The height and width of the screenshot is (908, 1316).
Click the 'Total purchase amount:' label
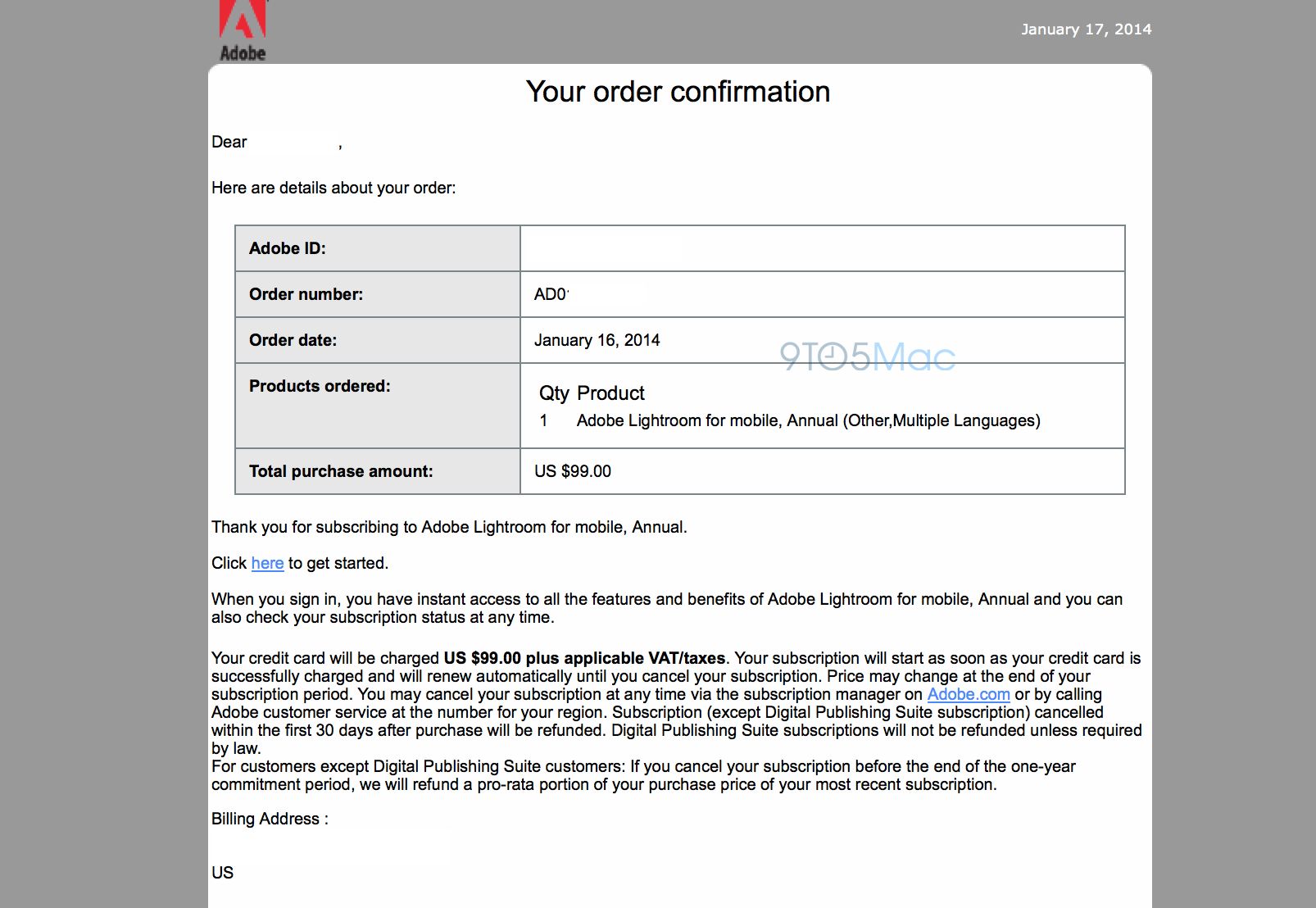tap(341, 471)
